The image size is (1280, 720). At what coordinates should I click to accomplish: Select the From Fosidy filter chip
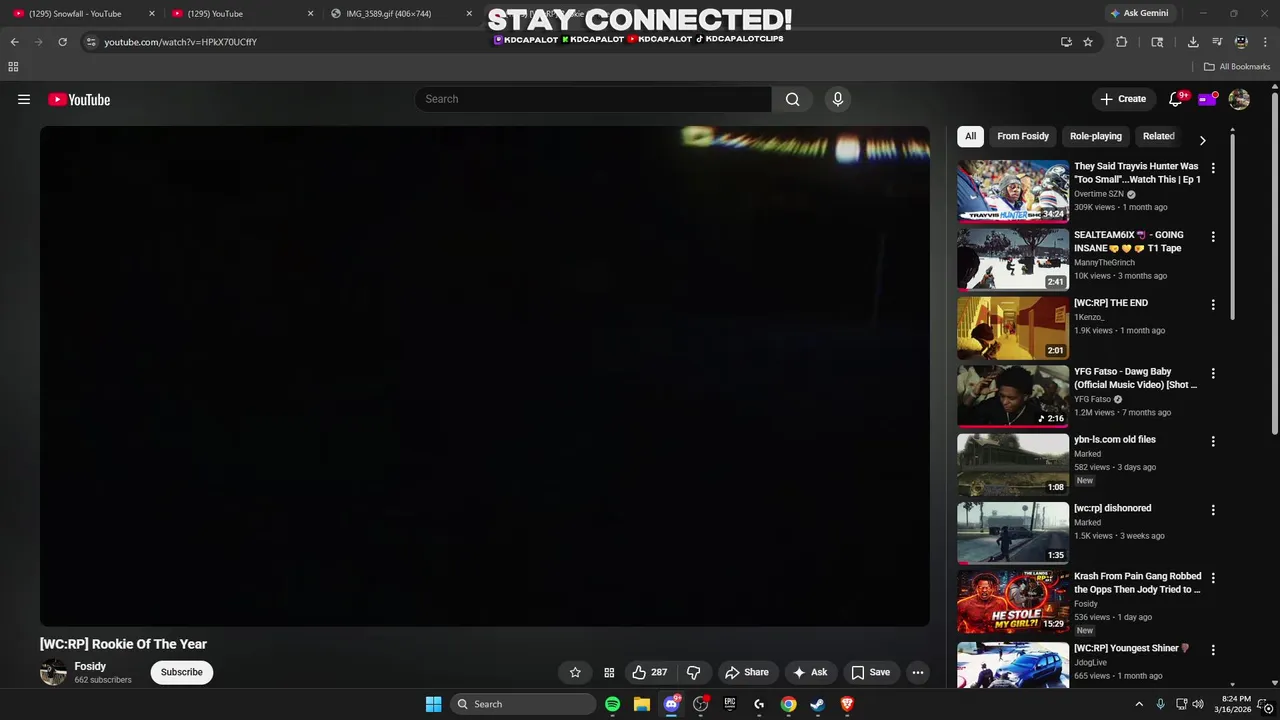pos(1023,136)
